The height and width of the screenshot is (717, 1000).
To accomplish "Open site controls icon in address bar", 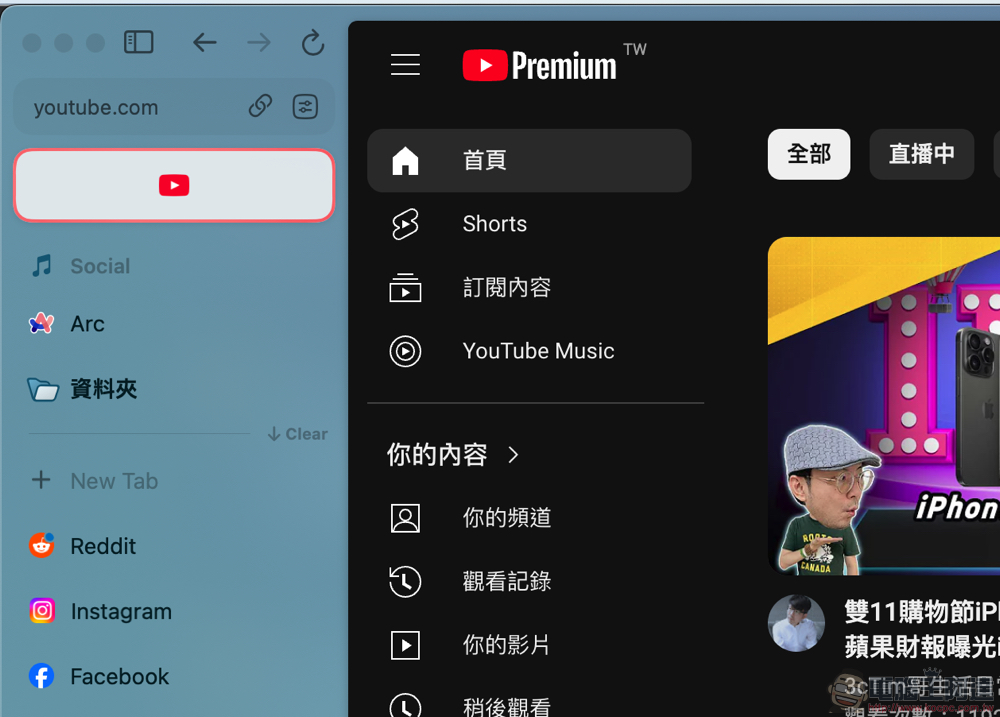I will coord(305,107).
